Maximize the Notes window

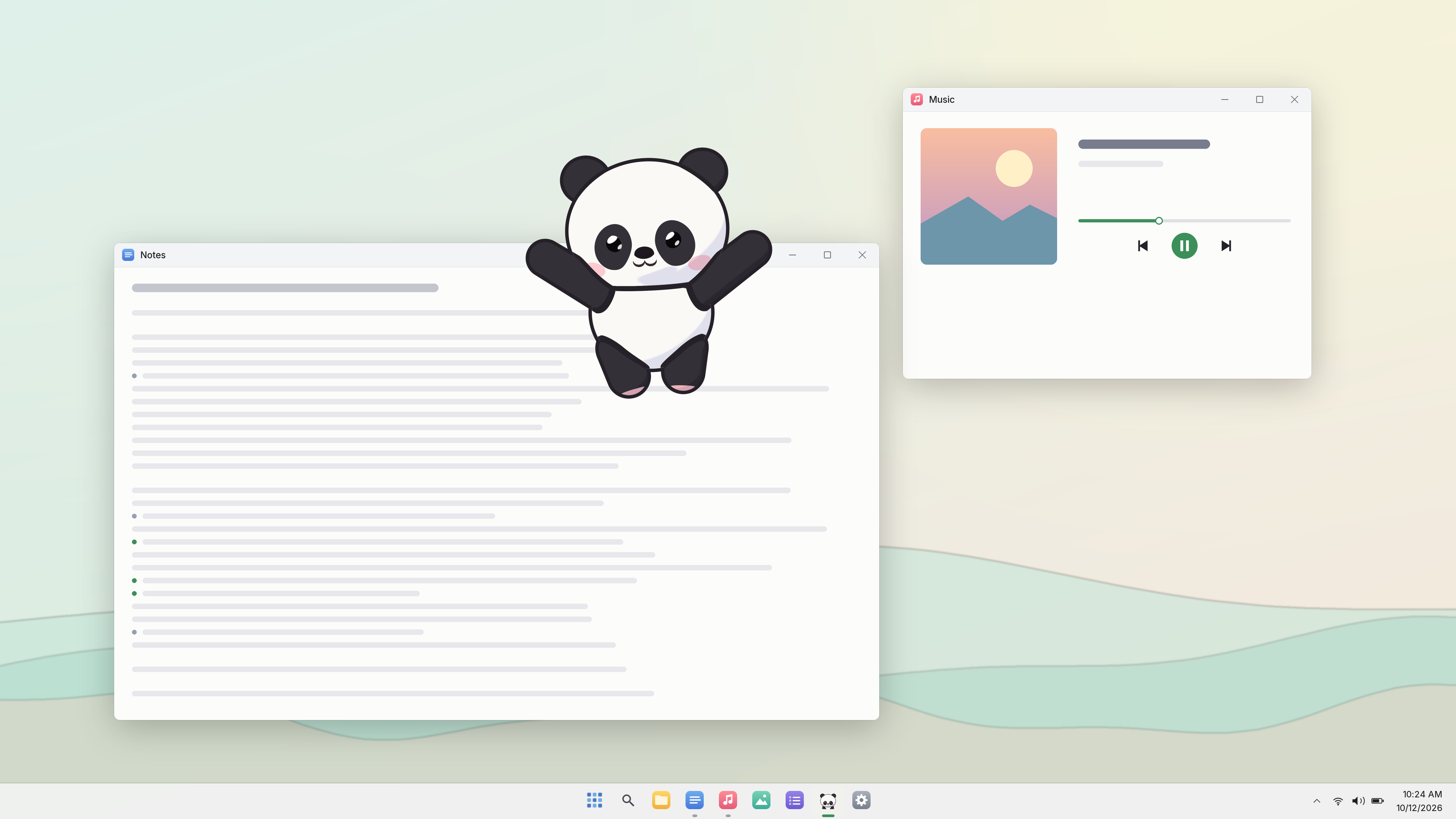click(827, 255)
